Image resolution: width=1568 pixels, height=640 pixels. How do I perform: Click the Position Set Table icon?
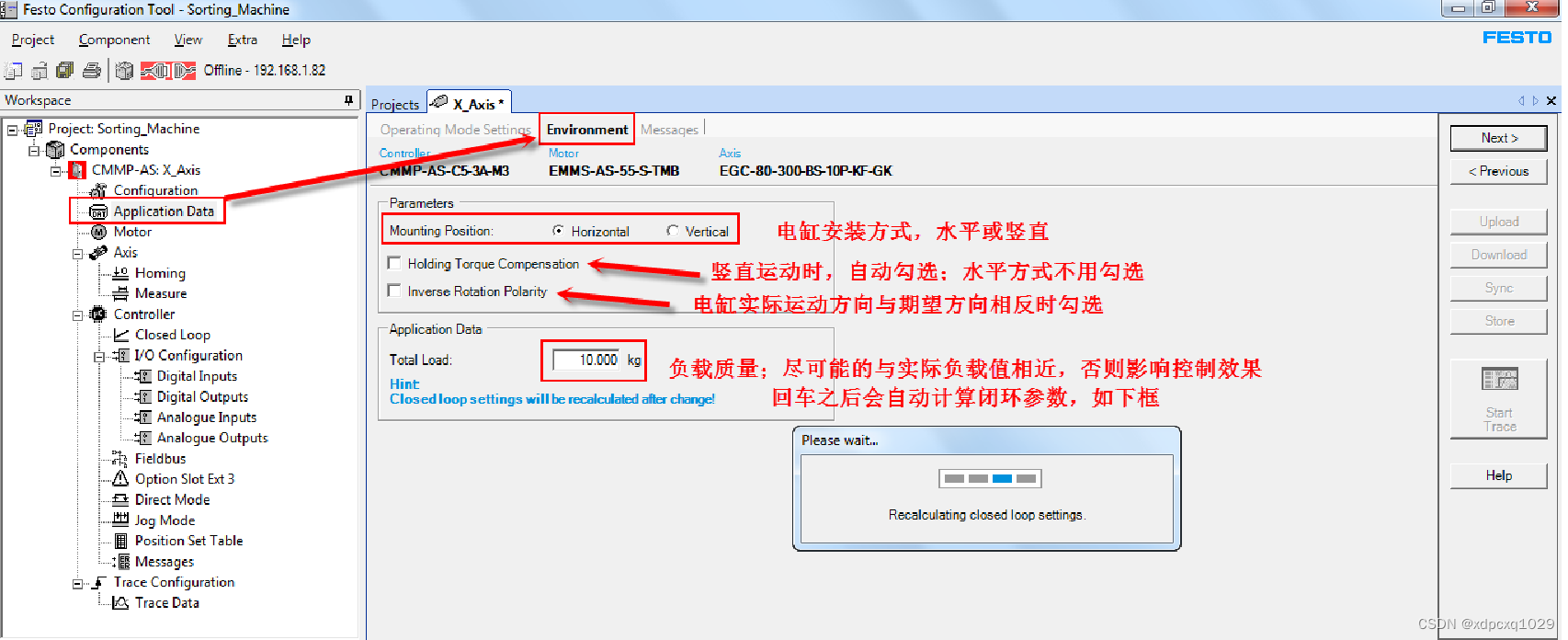tap(120, 541)
